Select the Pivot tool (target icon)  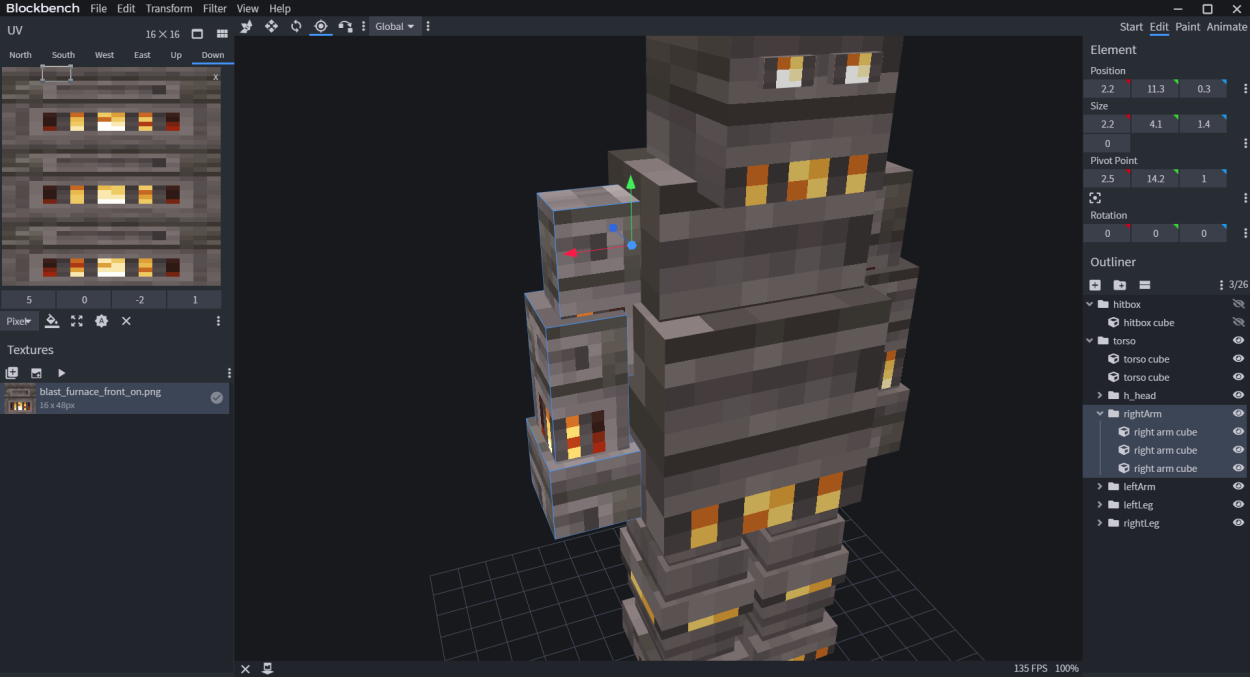pos(321,26)
